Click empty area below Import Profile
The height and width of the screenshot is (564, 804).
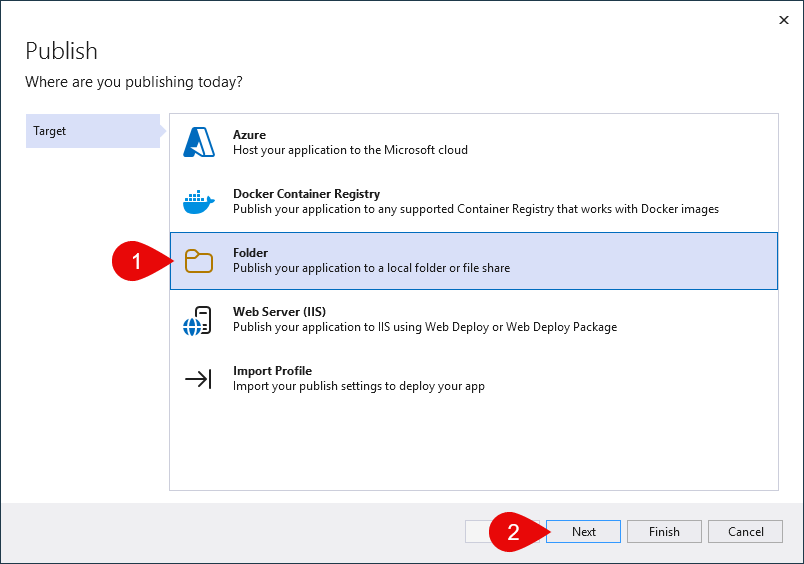click(x=472, y=445)
